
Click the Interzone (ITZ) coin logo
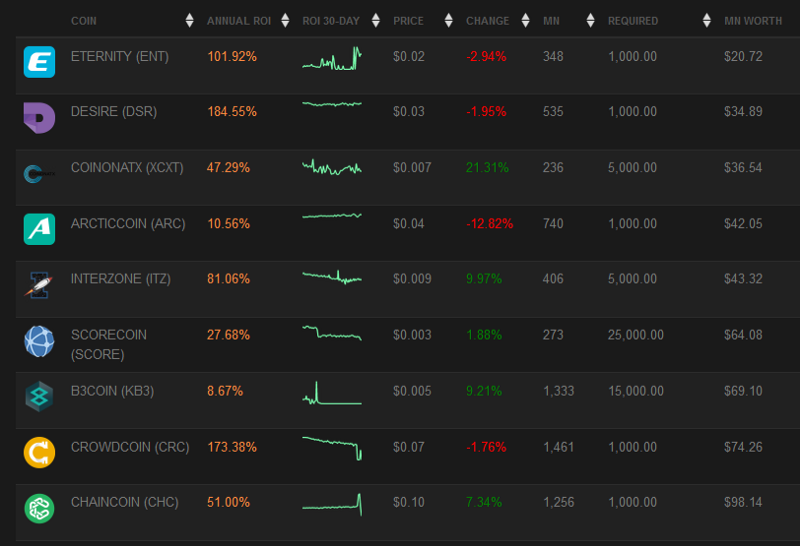[39, 285]
